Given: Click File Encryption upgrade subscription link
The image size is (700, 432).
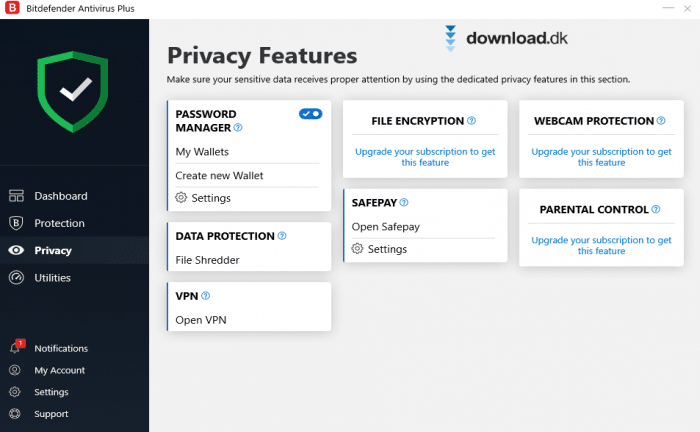Looking at the screenshot, I should (425, 156).
